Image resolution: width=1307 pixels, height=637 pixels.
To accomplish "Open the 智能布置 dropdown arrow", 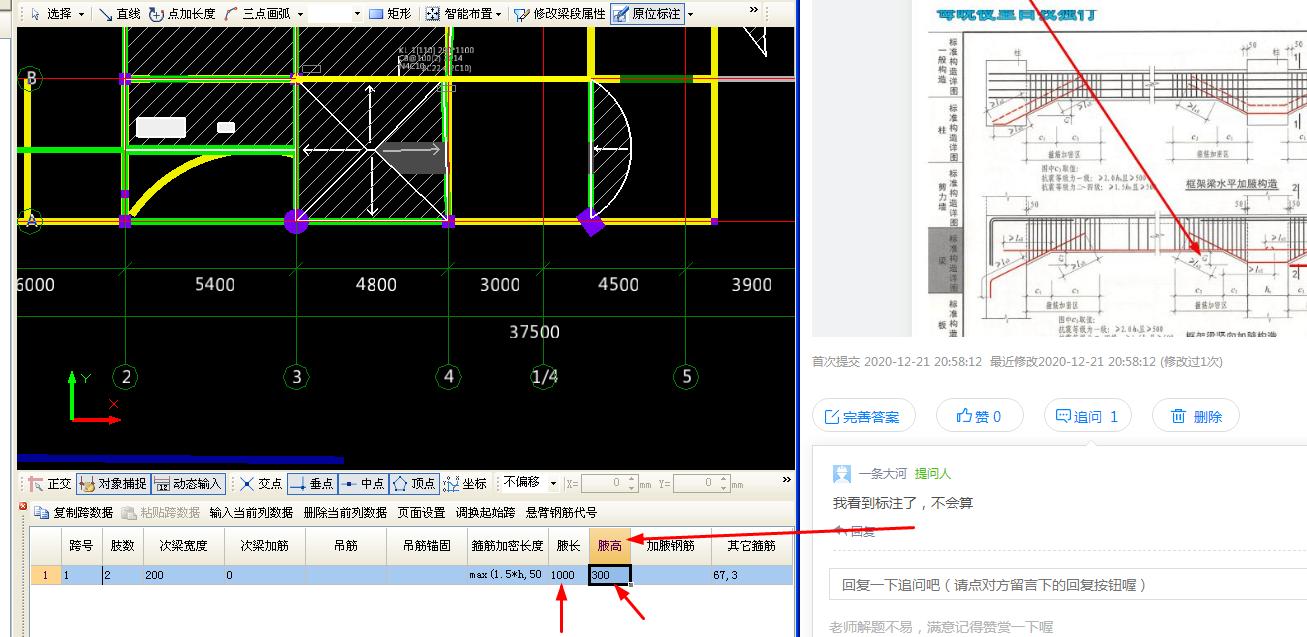I will pyautogui.click(x=499, y=14).
